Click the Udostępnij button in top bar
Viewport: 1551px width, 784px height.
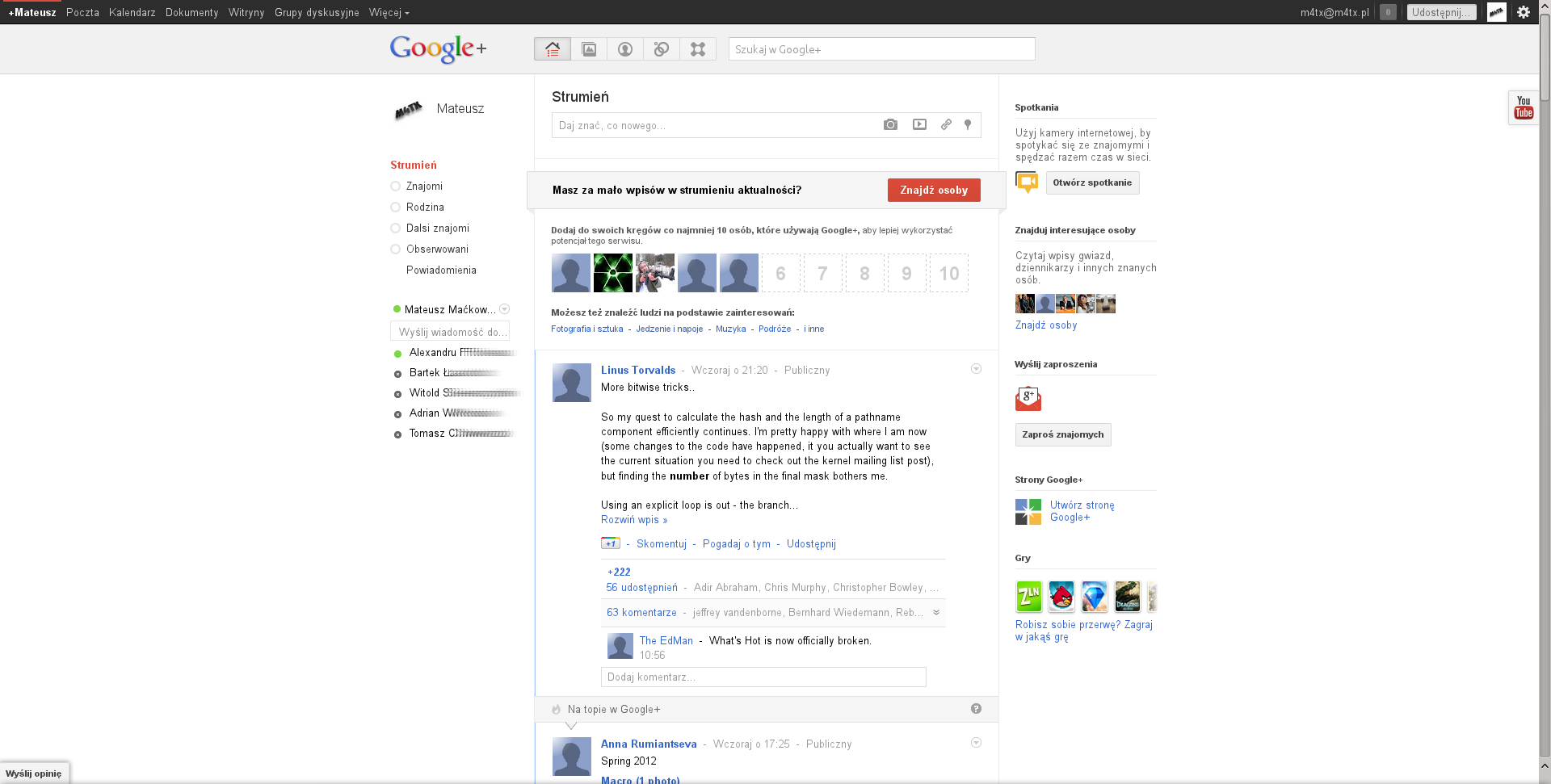click(x=1441, y=12)
